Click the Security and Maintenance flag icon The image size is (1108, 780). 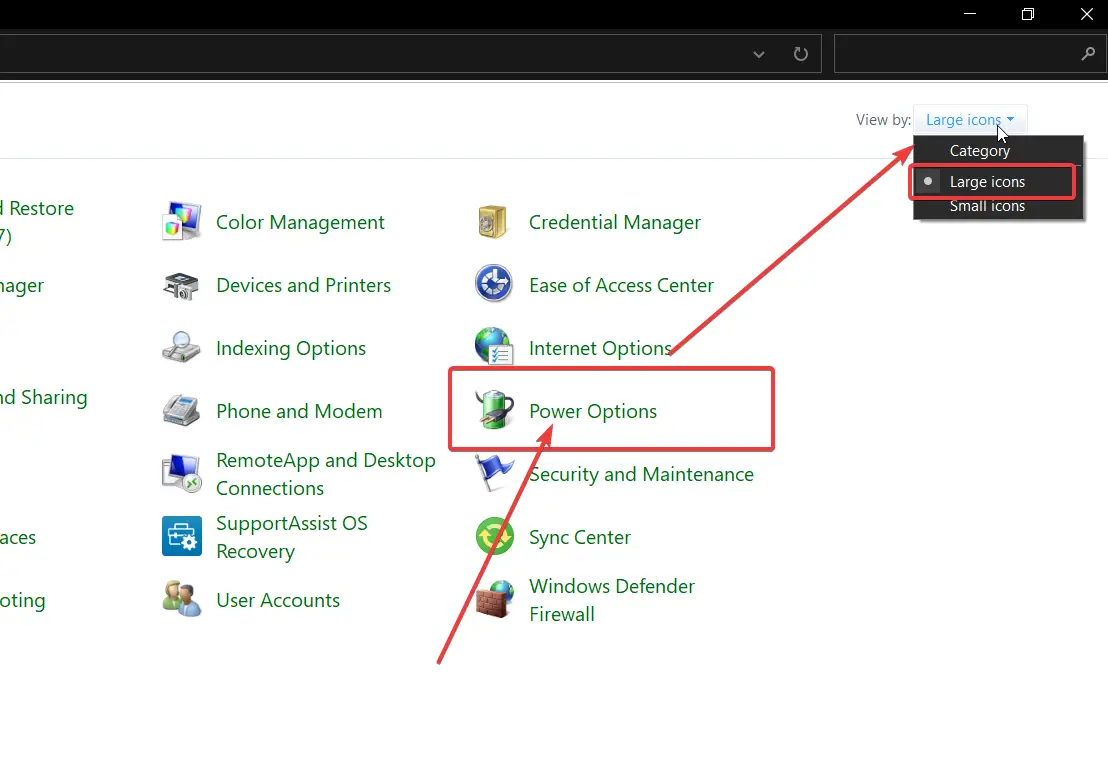point(494,472)
